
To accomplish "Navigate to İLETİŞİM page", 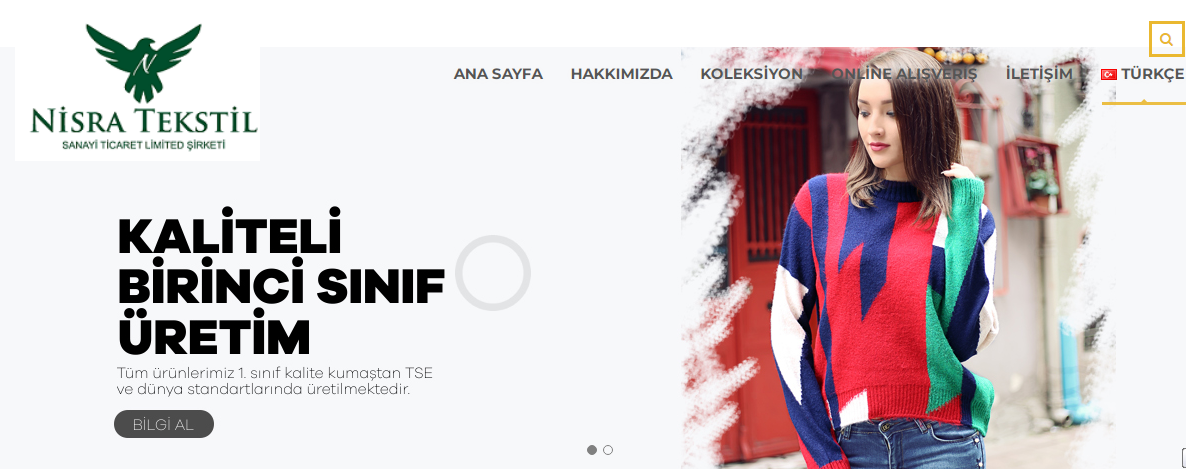I will (x=1039, y=74).
